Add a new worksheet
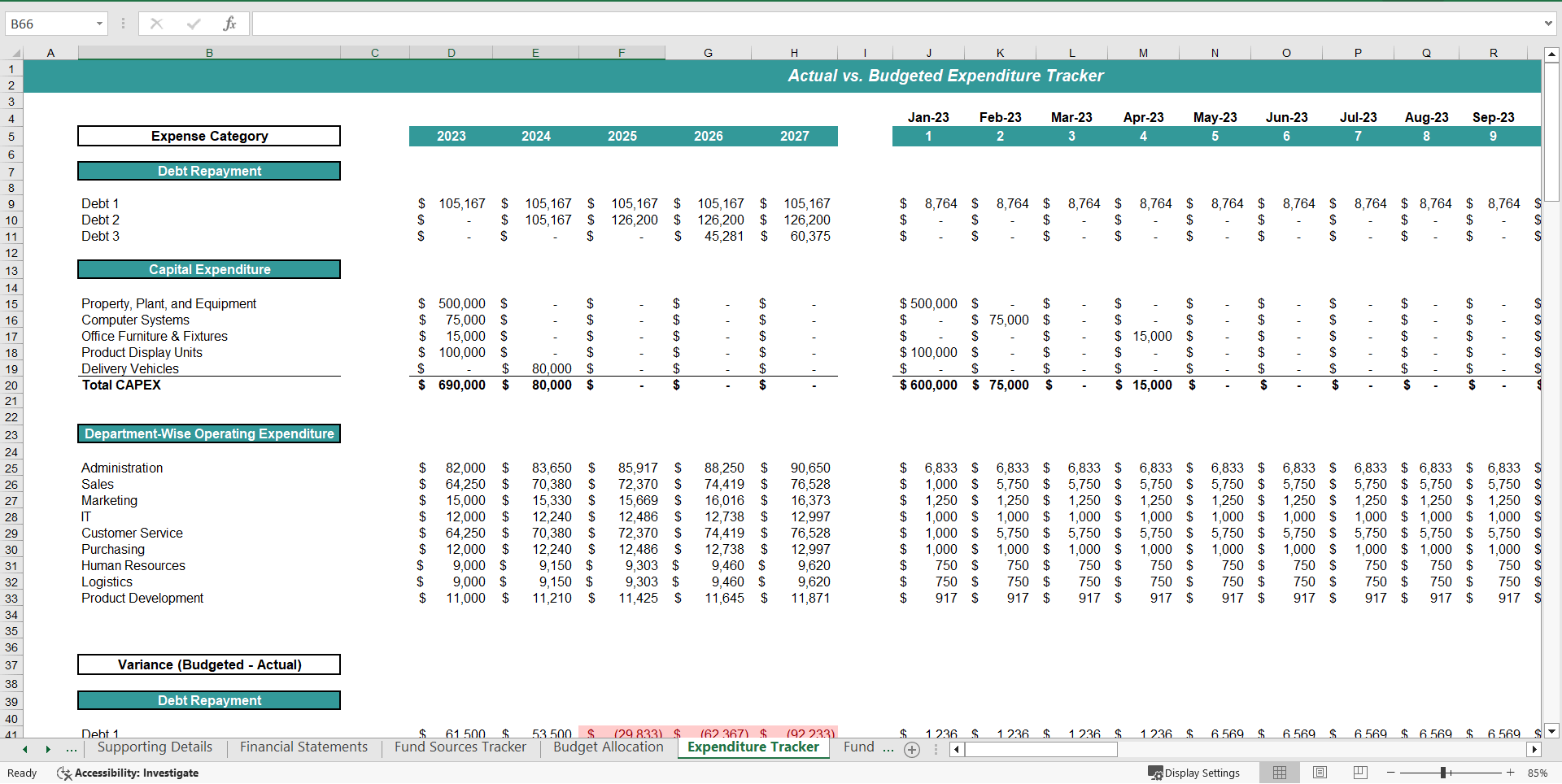Viewport: 1562px width, 784px height. point(912,750)
